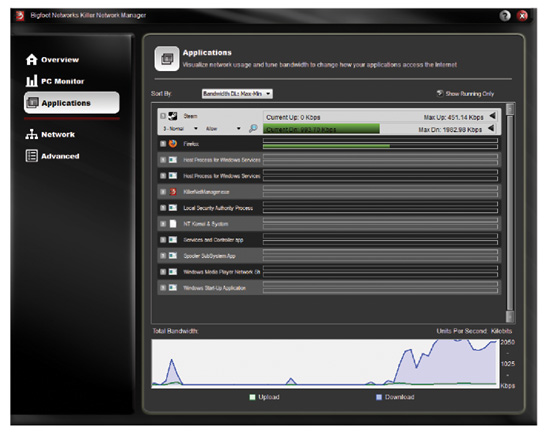This screenshot has height=434, width=549.
Task: Expand the Spooler SubSystem App row
Action: point(163,256)
